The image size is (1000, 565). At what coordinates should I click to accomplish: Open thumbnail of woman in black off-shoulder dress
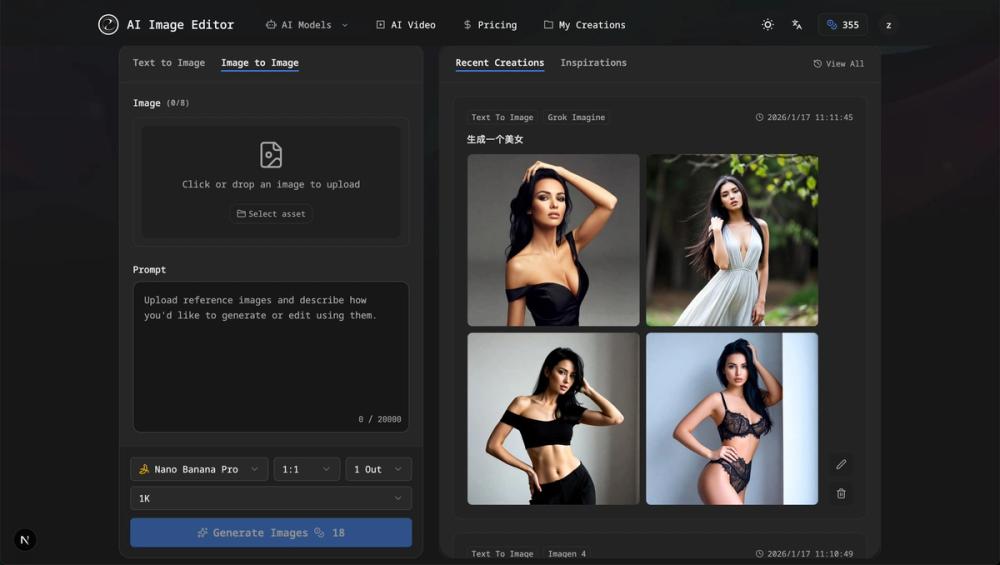pos(553,240)
